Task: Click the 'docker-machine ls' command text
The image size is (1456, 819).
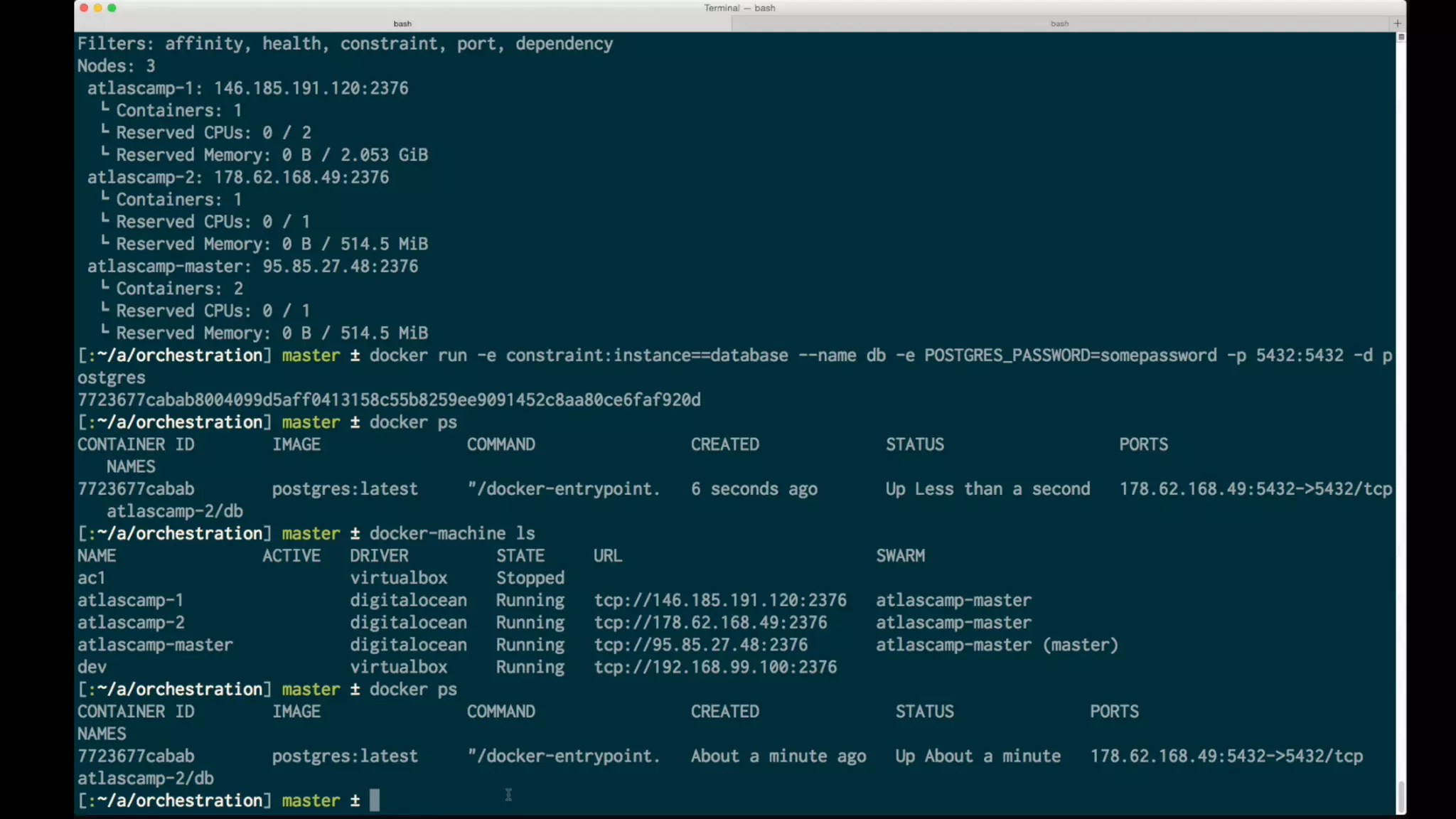Action: [x=452, y=534]
